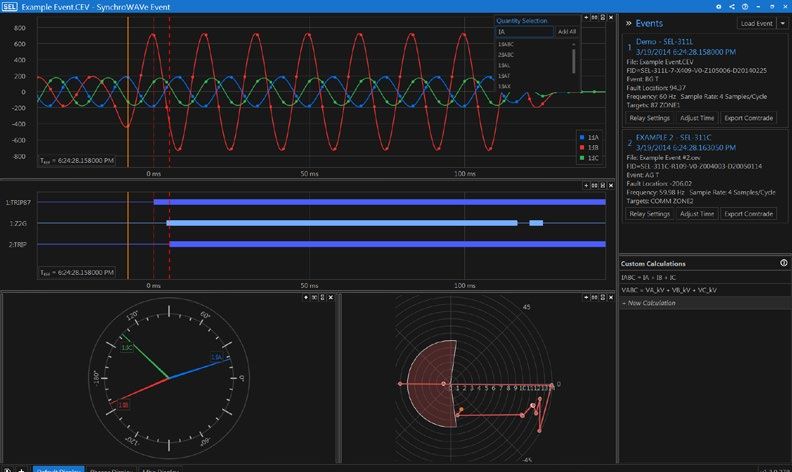
Task: Open the help icon in the title bar
Action: (x=745, y=7)
